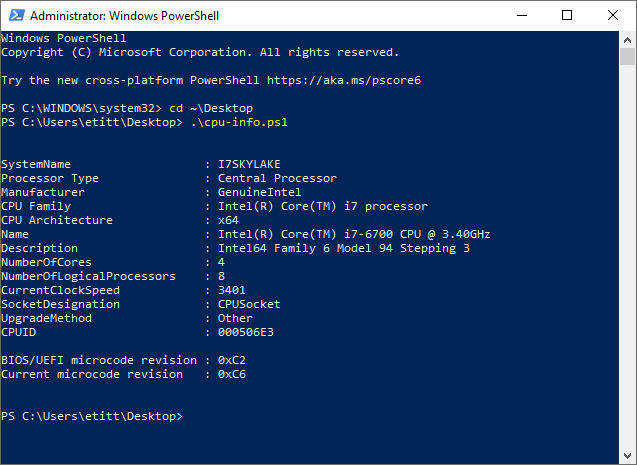Screen dimensions: 637x465
Task: Click the last prompt line at bottom
Action: (92, 416)
